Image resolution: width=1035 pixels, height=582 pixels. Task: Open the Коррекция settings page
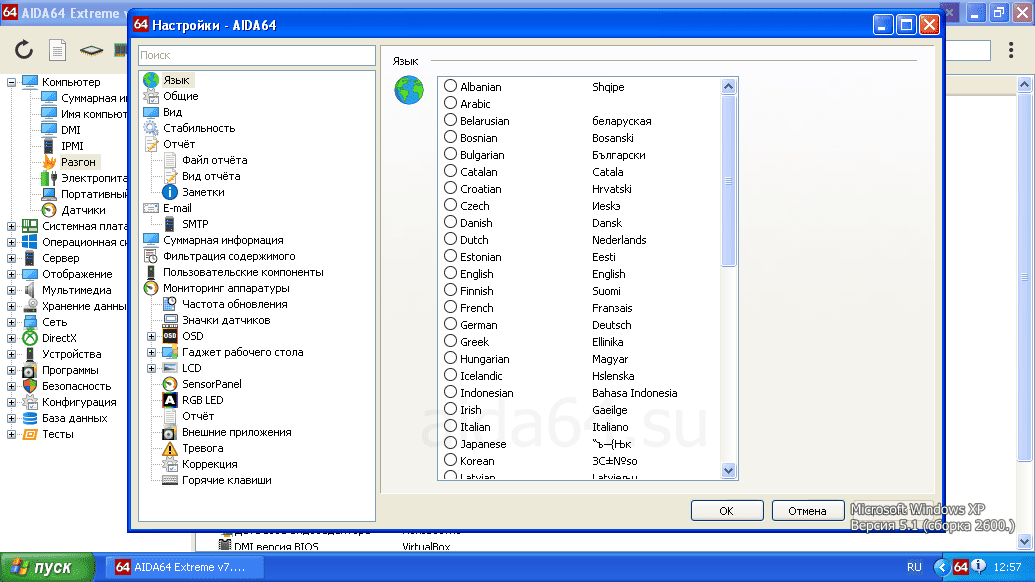click(209, 465)
